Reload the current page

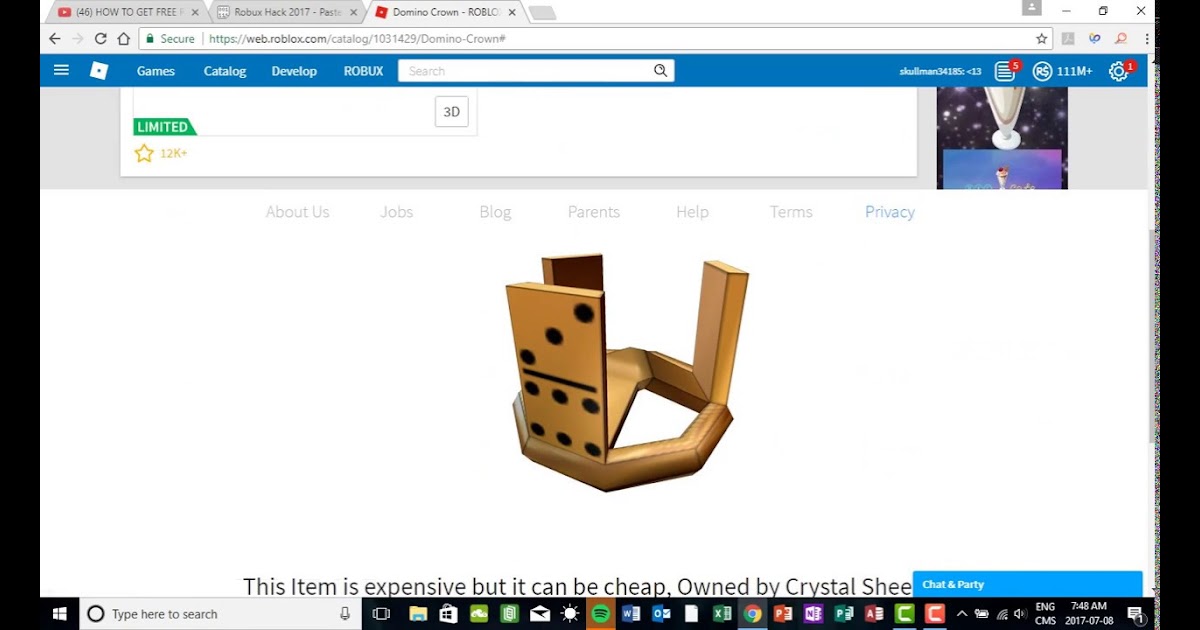click(x=100, y=39)
